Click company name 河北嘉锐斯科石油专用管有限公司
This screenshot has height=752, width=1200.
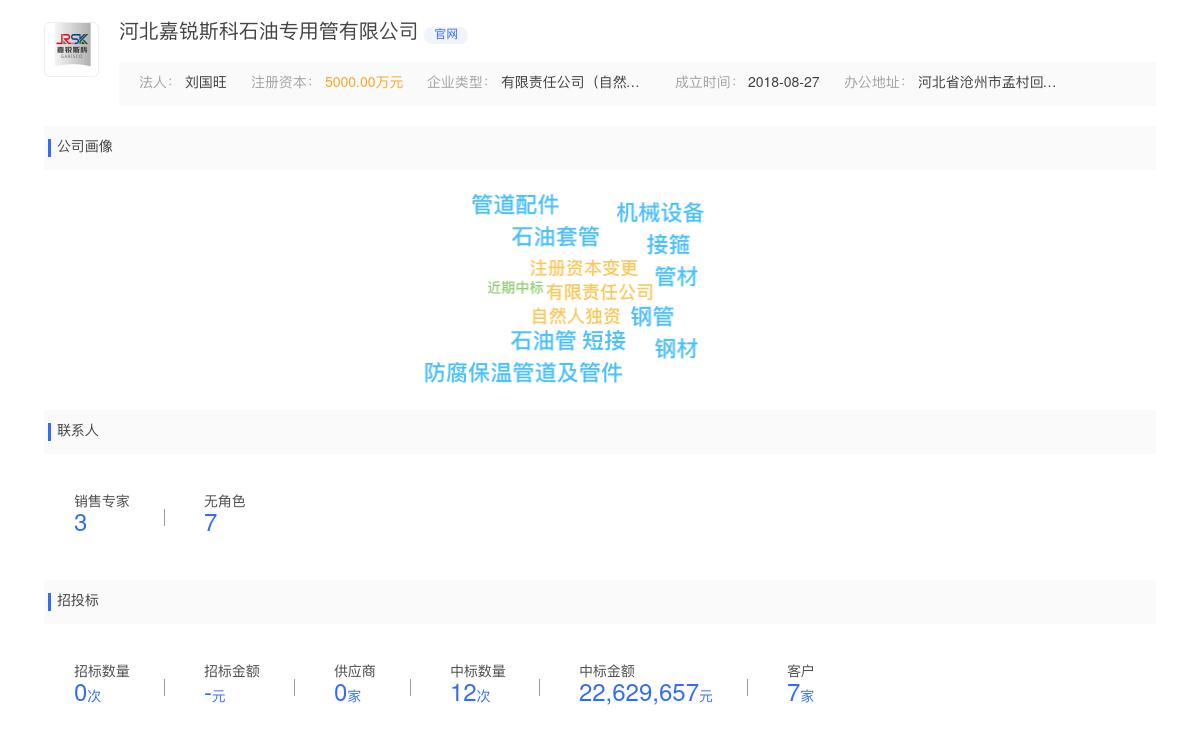point(268,32)
